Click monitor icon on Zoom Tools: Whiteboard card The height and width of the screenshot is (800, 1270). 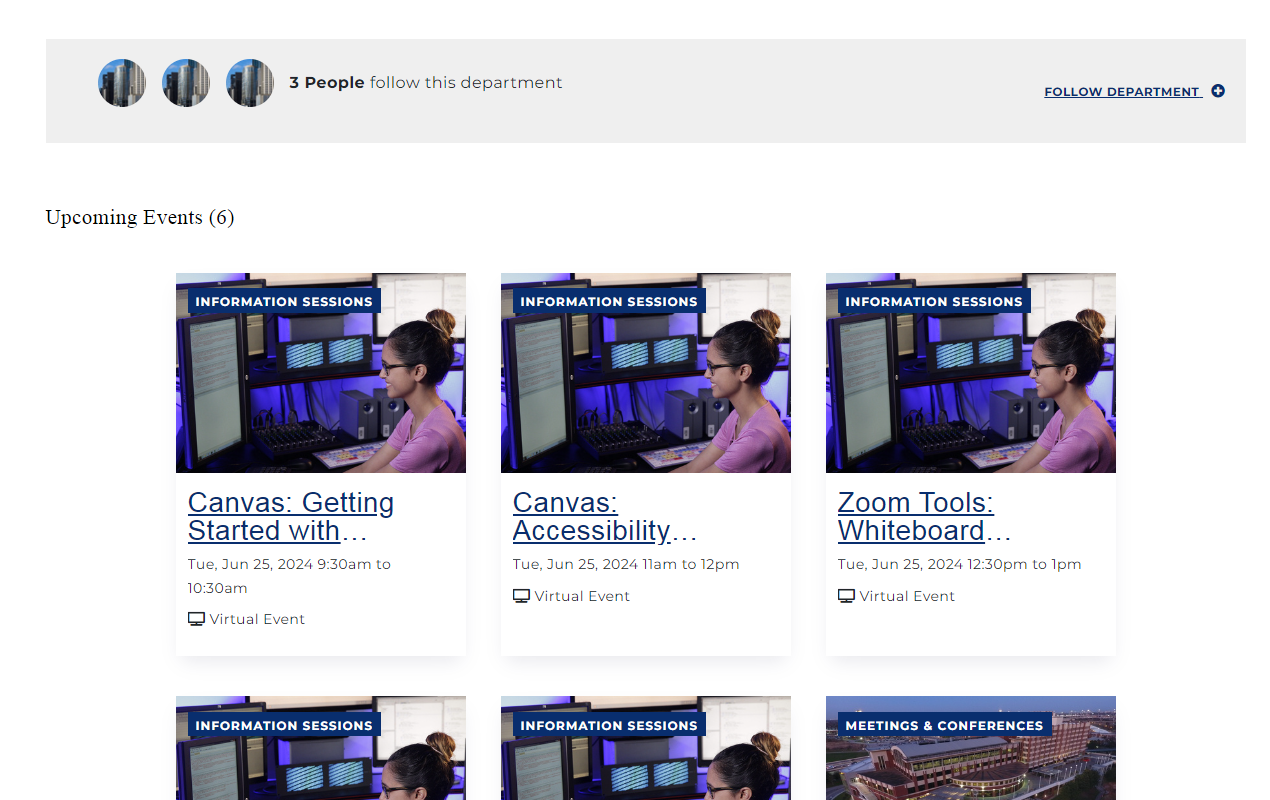coord(846,596)
